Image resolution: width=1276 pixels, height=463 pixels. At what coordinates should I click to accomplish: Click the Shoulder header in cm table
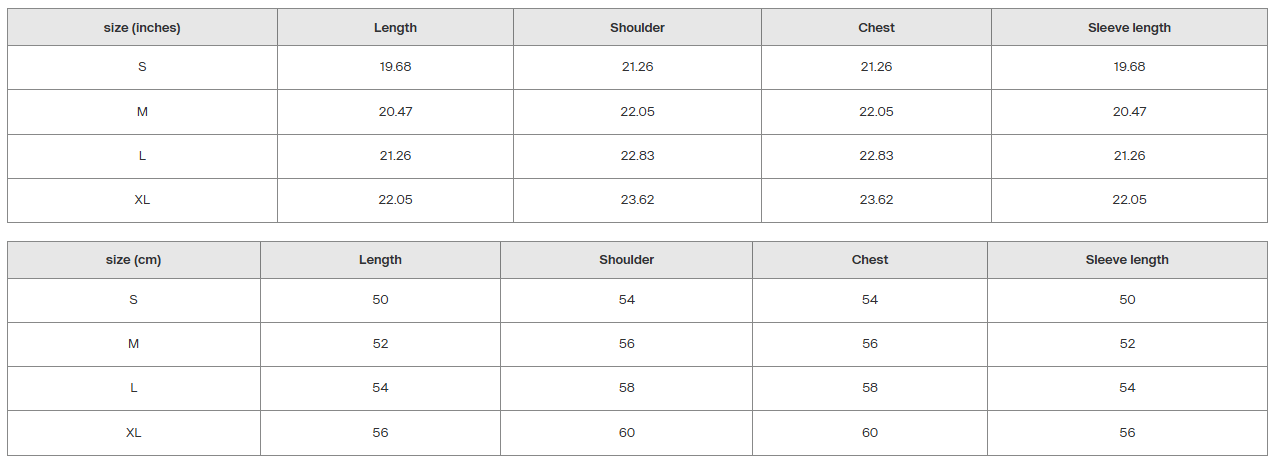[x=626, y=260]
